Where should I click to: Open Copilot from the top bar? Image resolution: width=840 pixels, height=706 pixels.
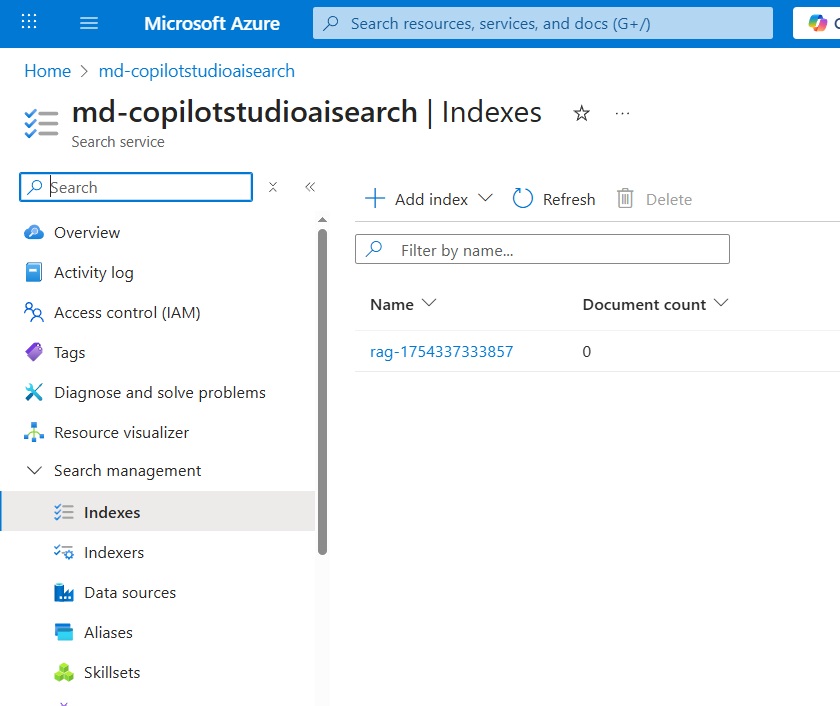click(818, 23)
